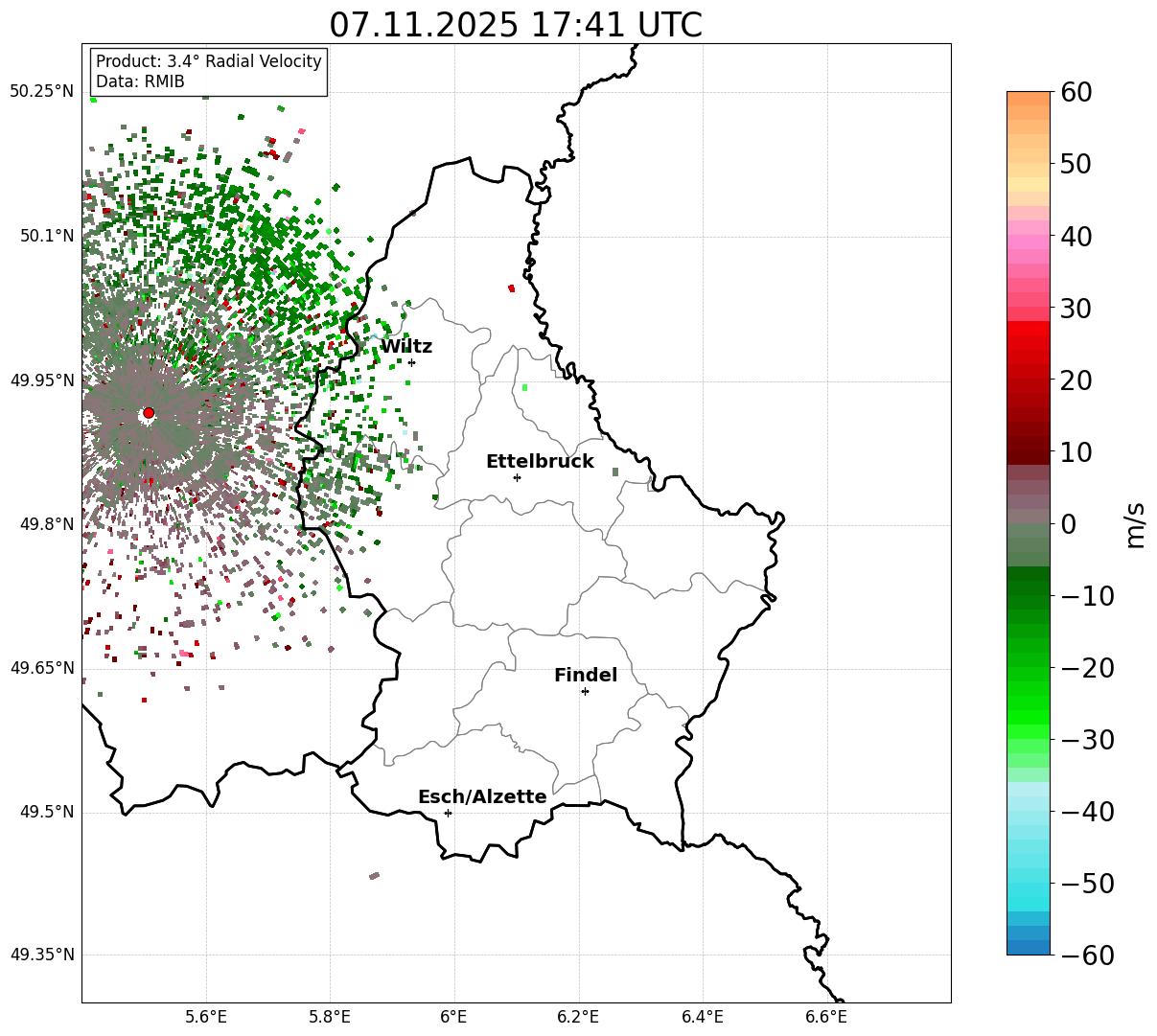Select the Esch/Alzette city label
This screenshot has height=1036, width=1157.
click(482, 797)
